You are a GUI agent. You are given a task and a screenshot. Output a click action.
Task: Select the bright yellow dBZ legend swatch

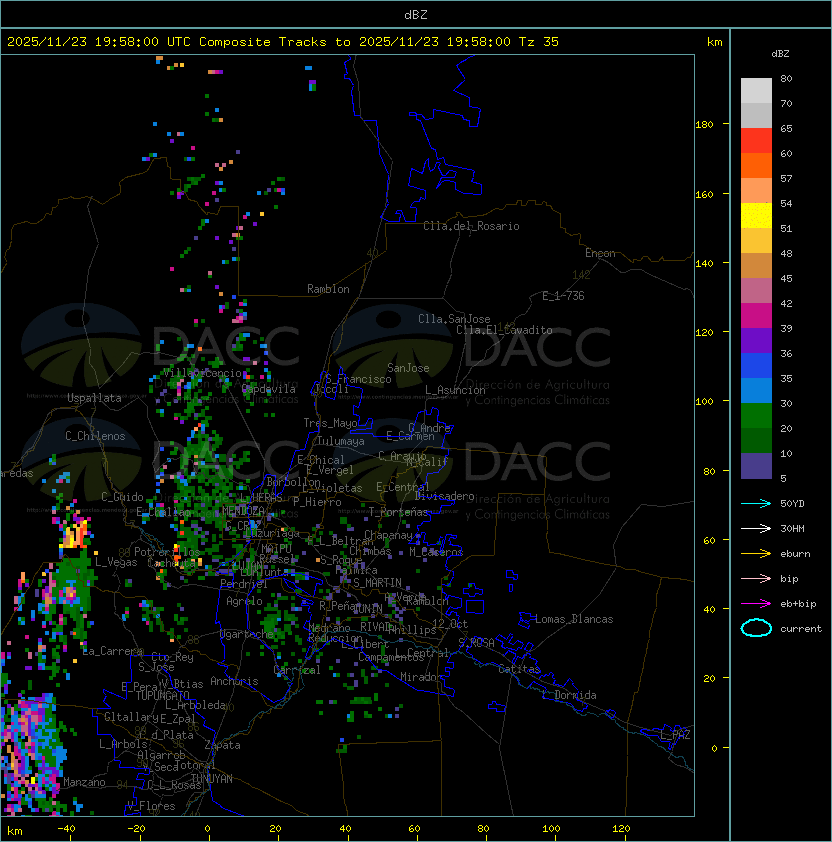756,216
